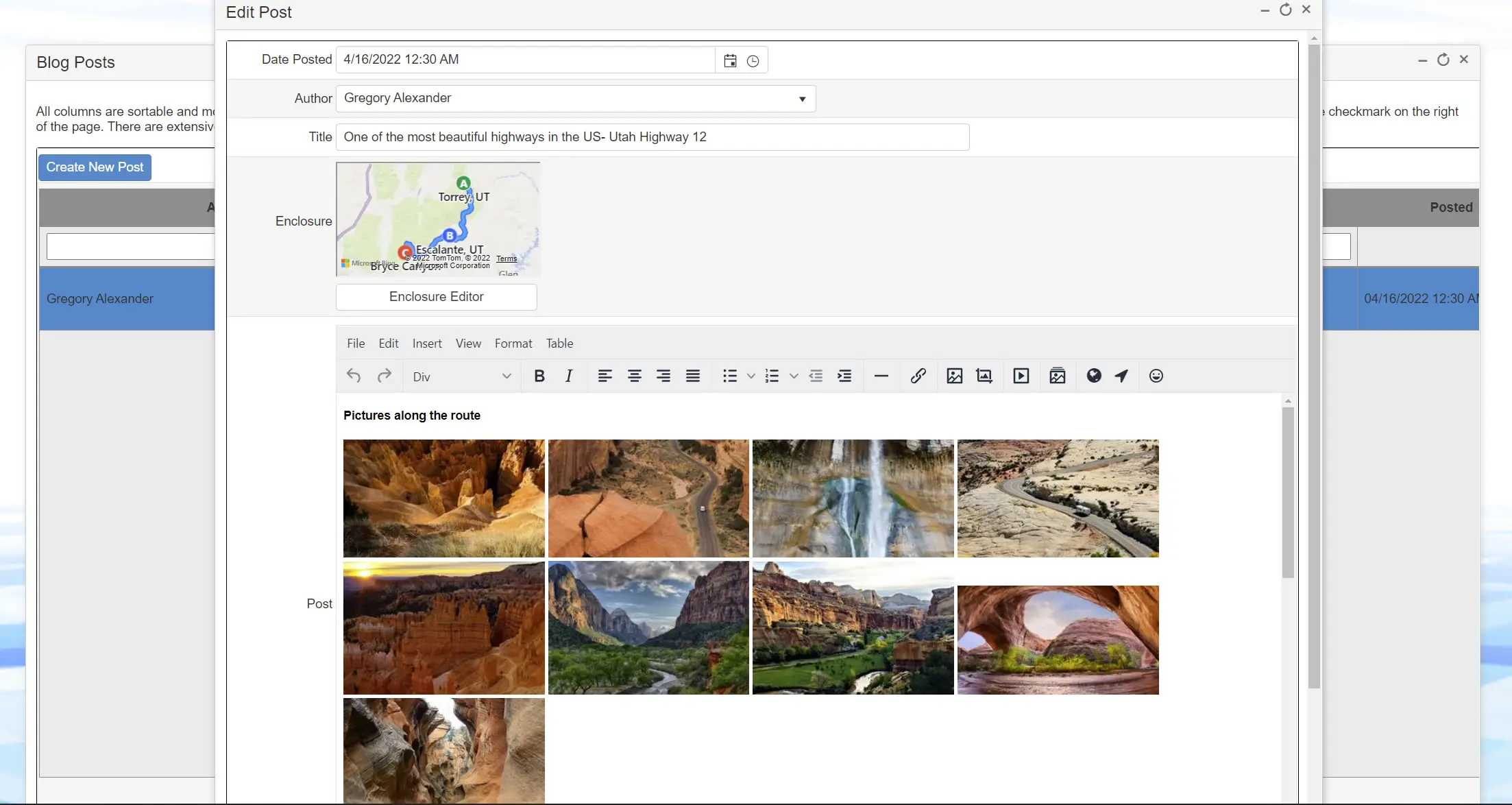This screenshot has height=805, width=1512.
Task: Open the Format menu
Action: [513, 344]
